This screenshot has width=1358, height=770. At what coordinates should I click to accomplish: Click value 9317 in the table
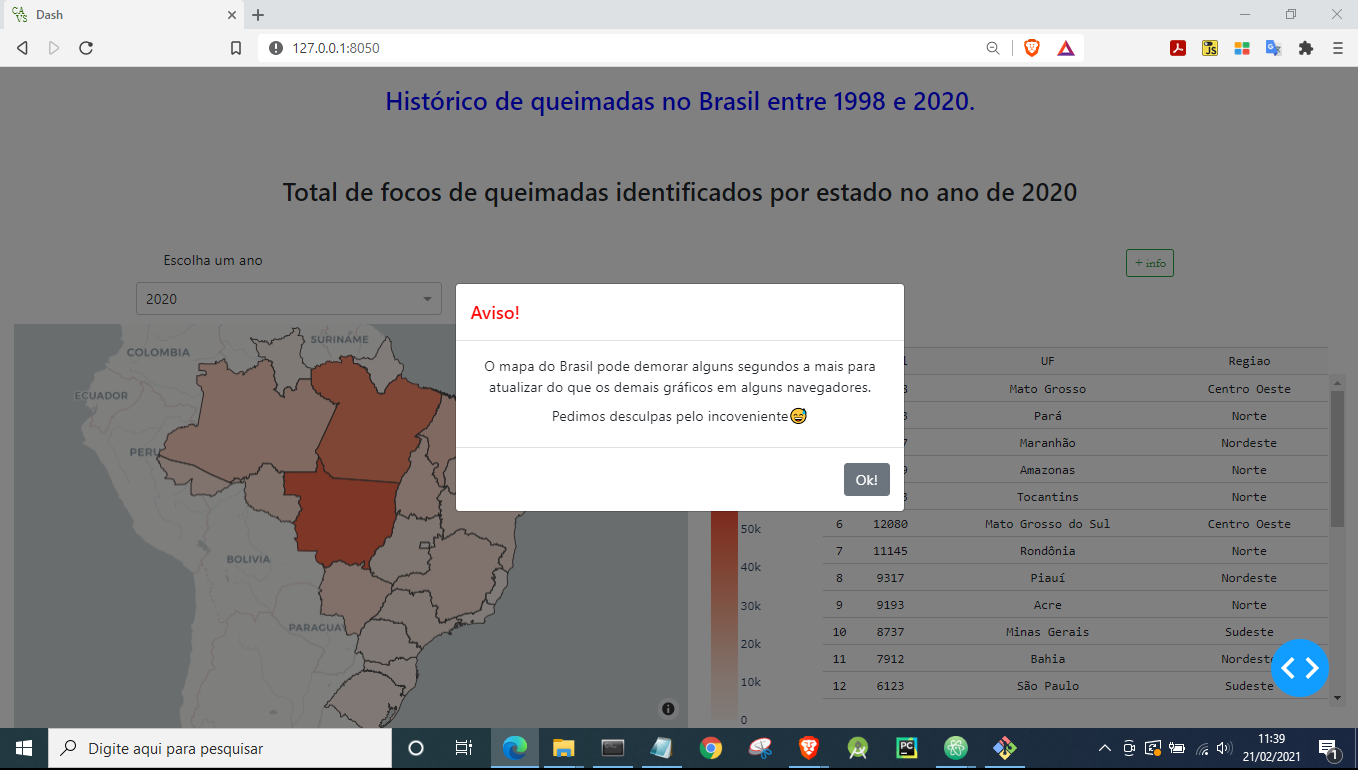pyautogui.click(x=890, y=577)
